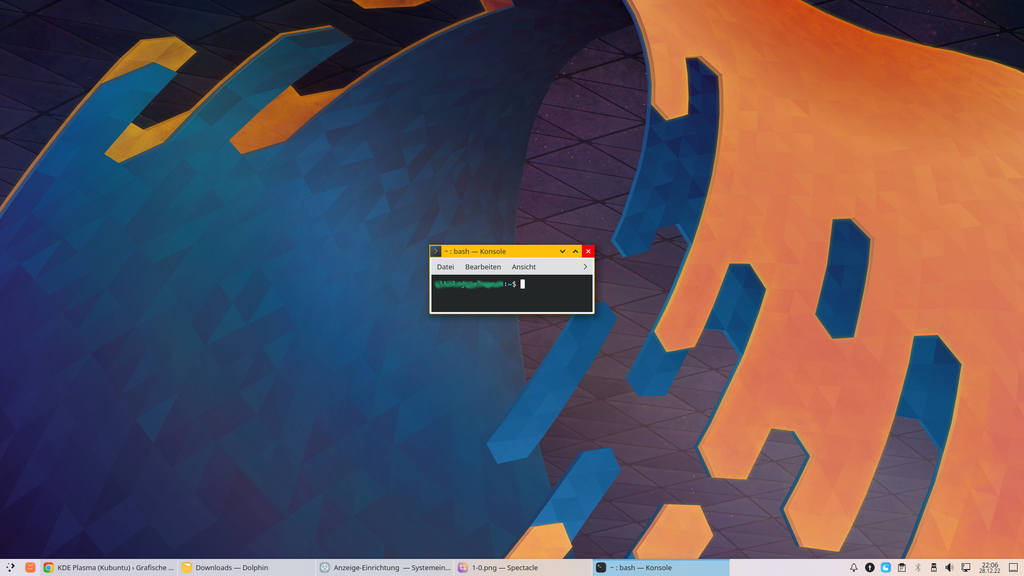The image size is (1024, 576).
Task: Open the Ansicht menu in Konsole
Action: coord(524,267)
